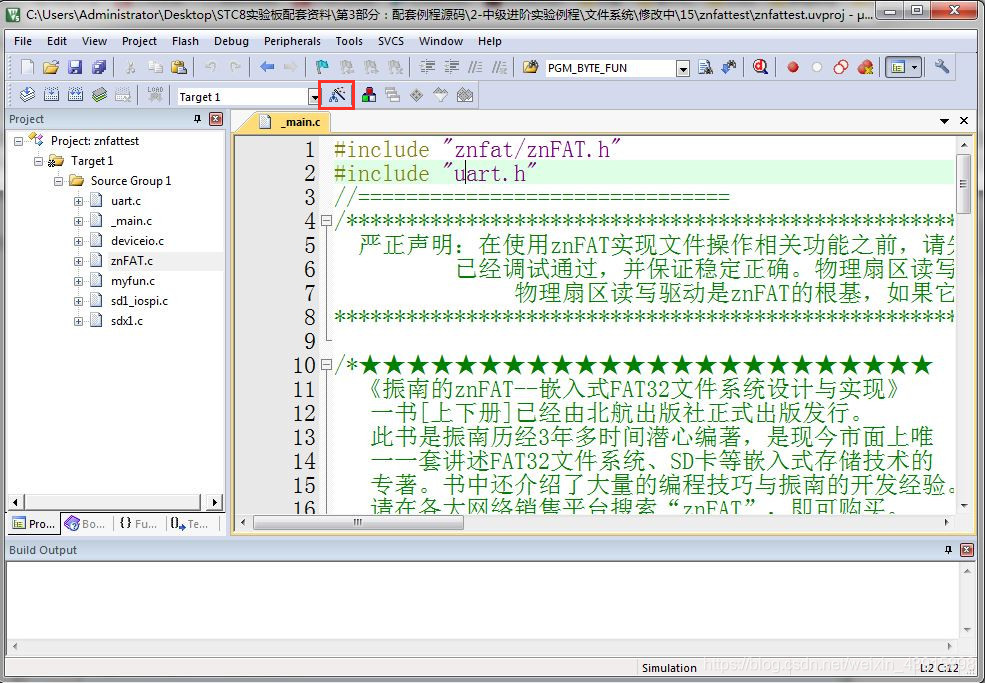
Task: Switch to the Books panel tab
Action: (85, 523)
